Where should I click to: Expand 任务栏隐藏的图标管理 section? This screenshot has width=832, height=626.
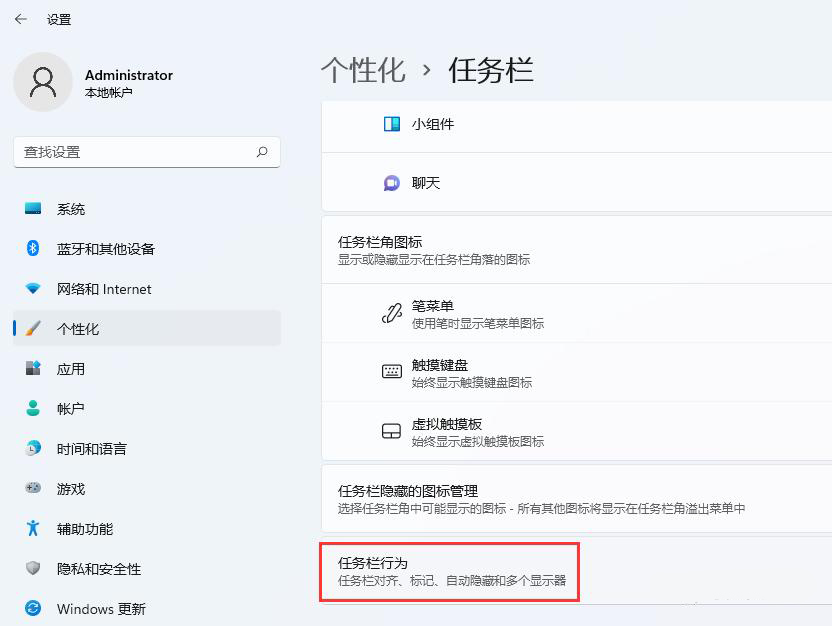(x=577, y=499)
